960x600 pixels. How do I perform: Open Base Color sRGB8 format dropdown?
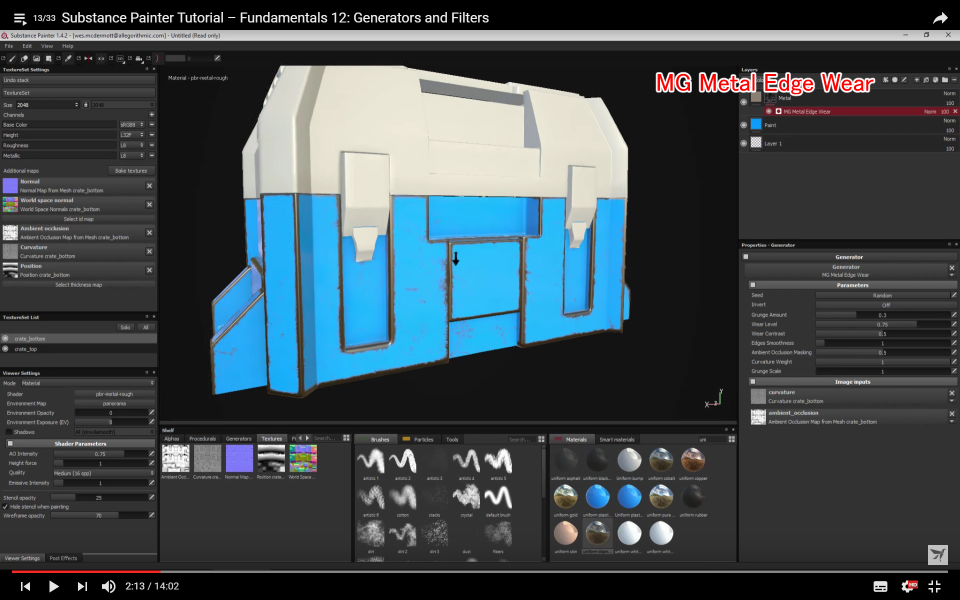point(132,125)
